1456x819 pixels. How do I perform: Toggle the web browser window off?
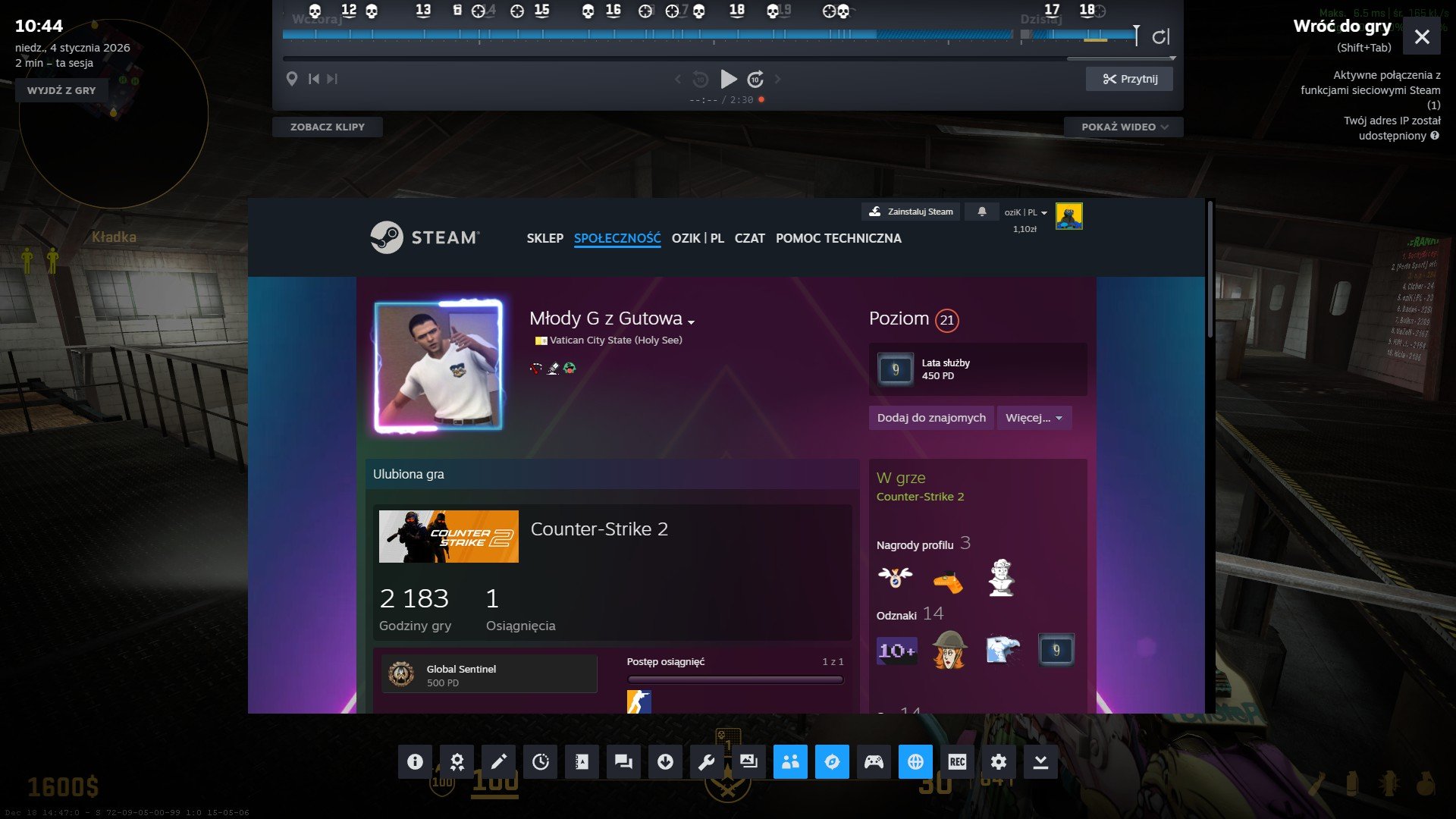point(915,762)
